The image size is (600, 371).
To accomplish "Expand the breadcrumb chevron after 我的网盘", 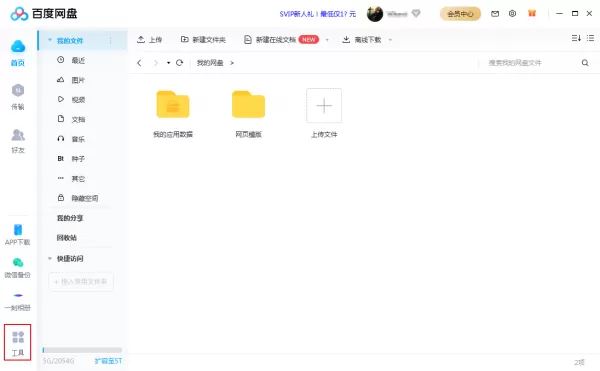I will pos(232,63).
